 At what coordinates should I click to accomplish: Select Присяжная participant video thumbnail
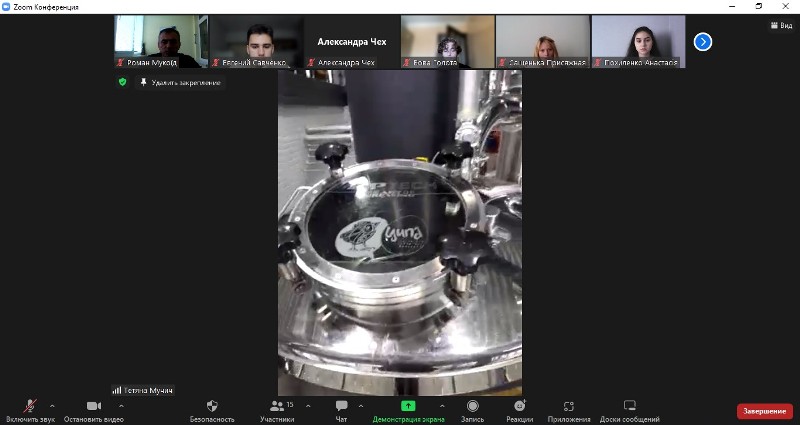543,41
